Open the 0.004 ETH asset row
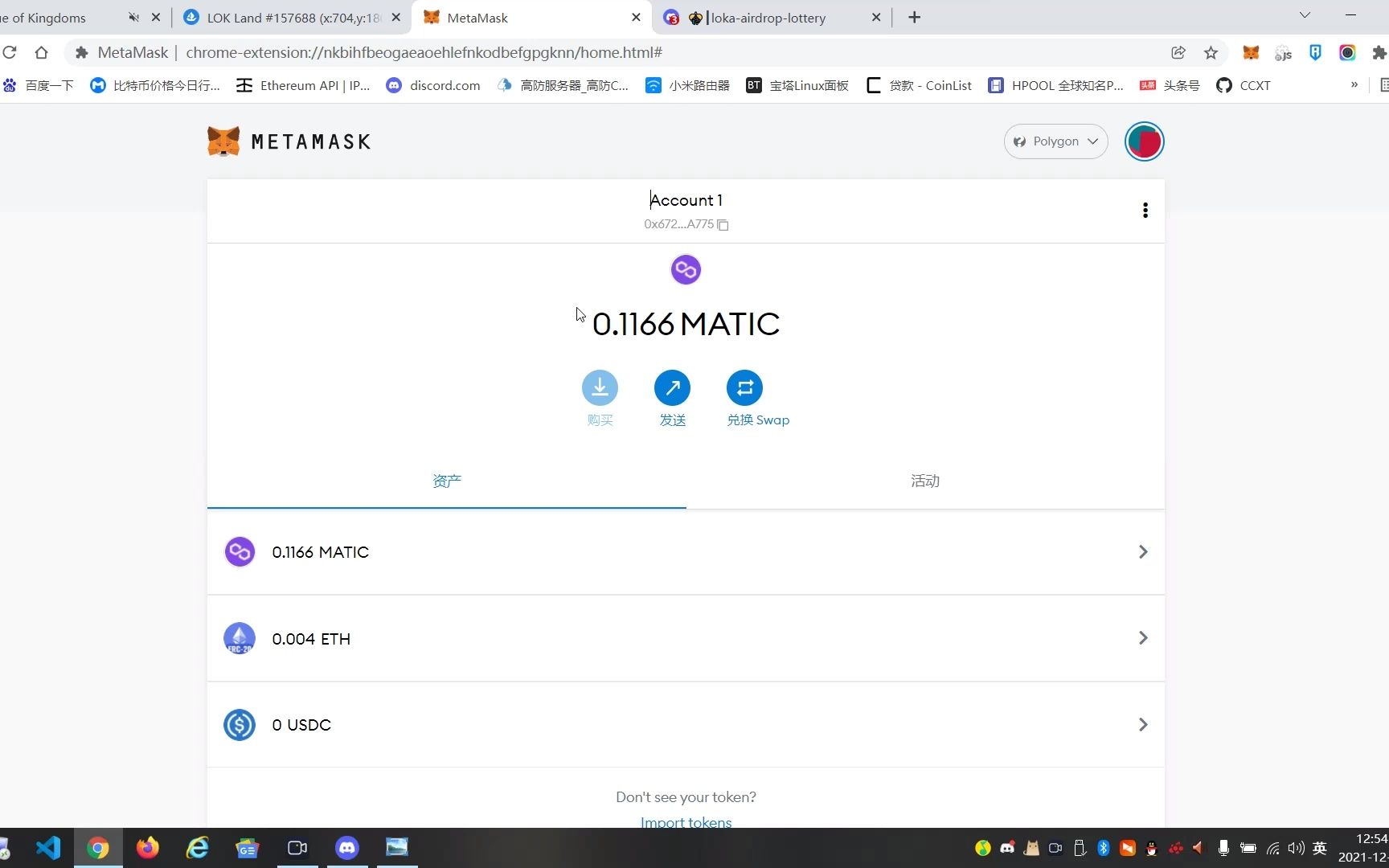The image size is (1389, 868). coord(686,639)
